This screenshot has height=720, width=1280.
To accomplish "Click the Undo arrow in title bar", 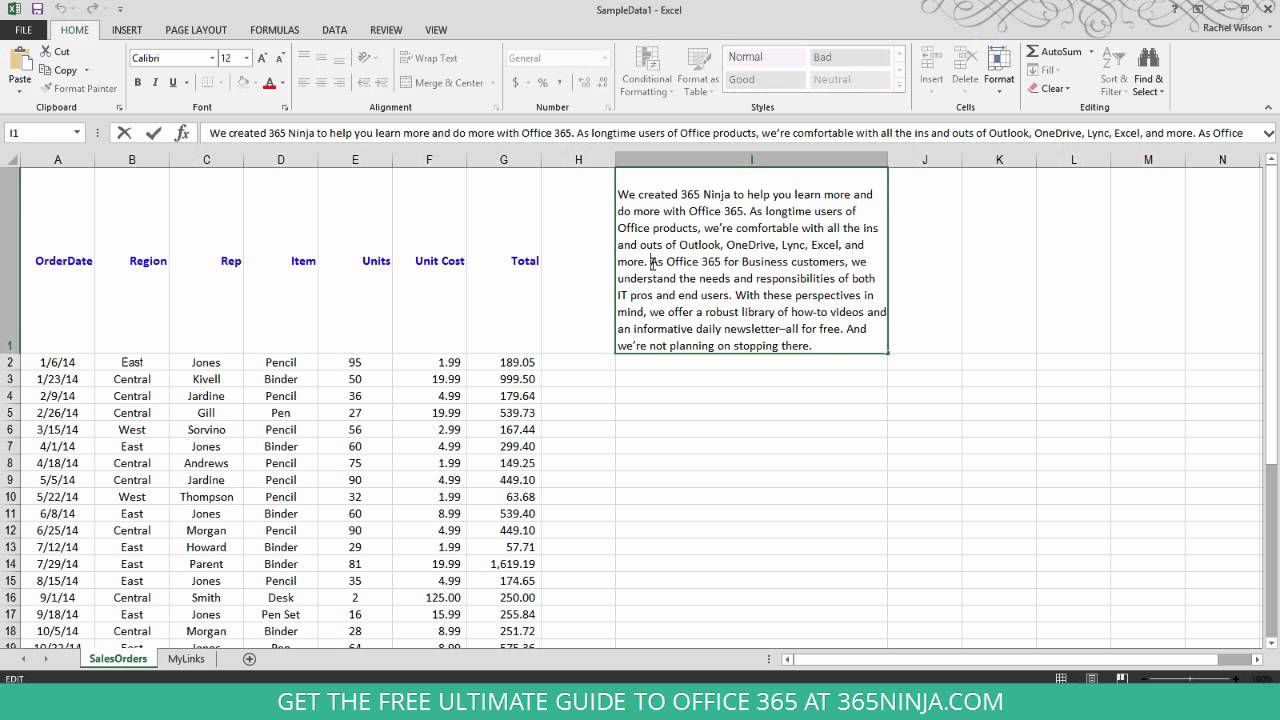I will click(x=62, y=9).
